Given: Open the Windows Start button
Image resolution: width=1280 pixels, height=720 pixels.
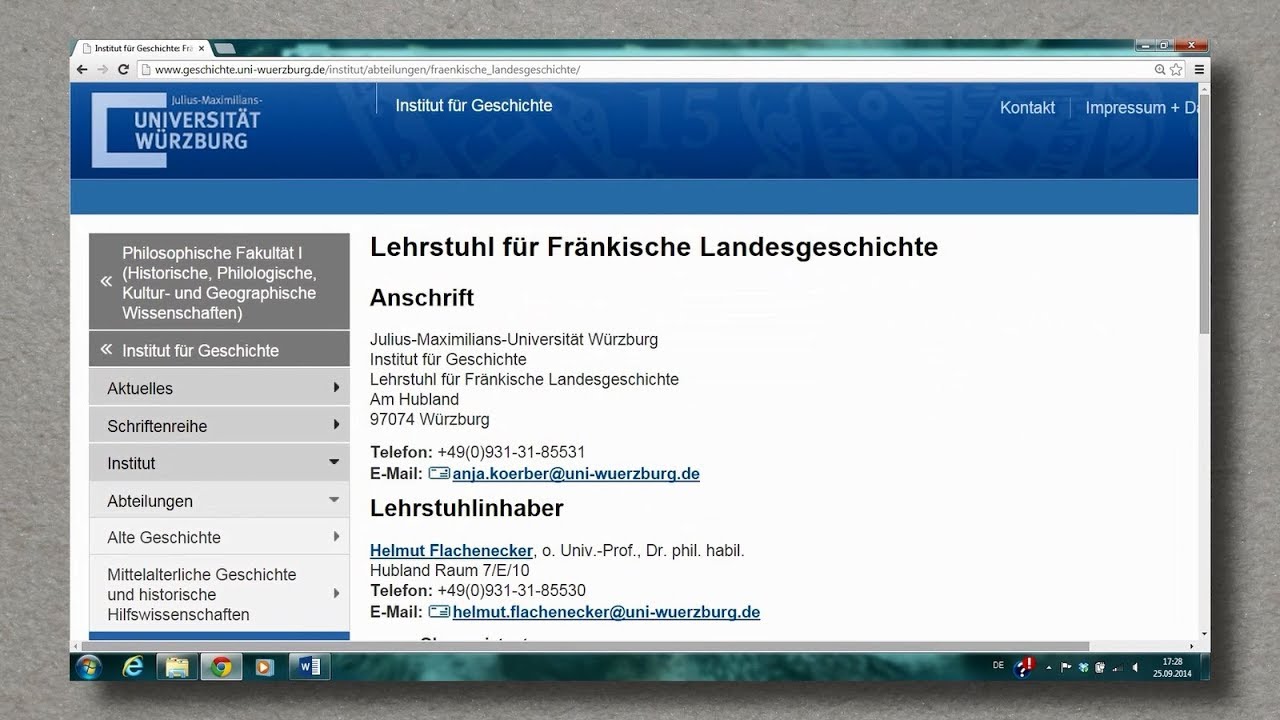Looking at the screenshot, I should pos(87,666).
